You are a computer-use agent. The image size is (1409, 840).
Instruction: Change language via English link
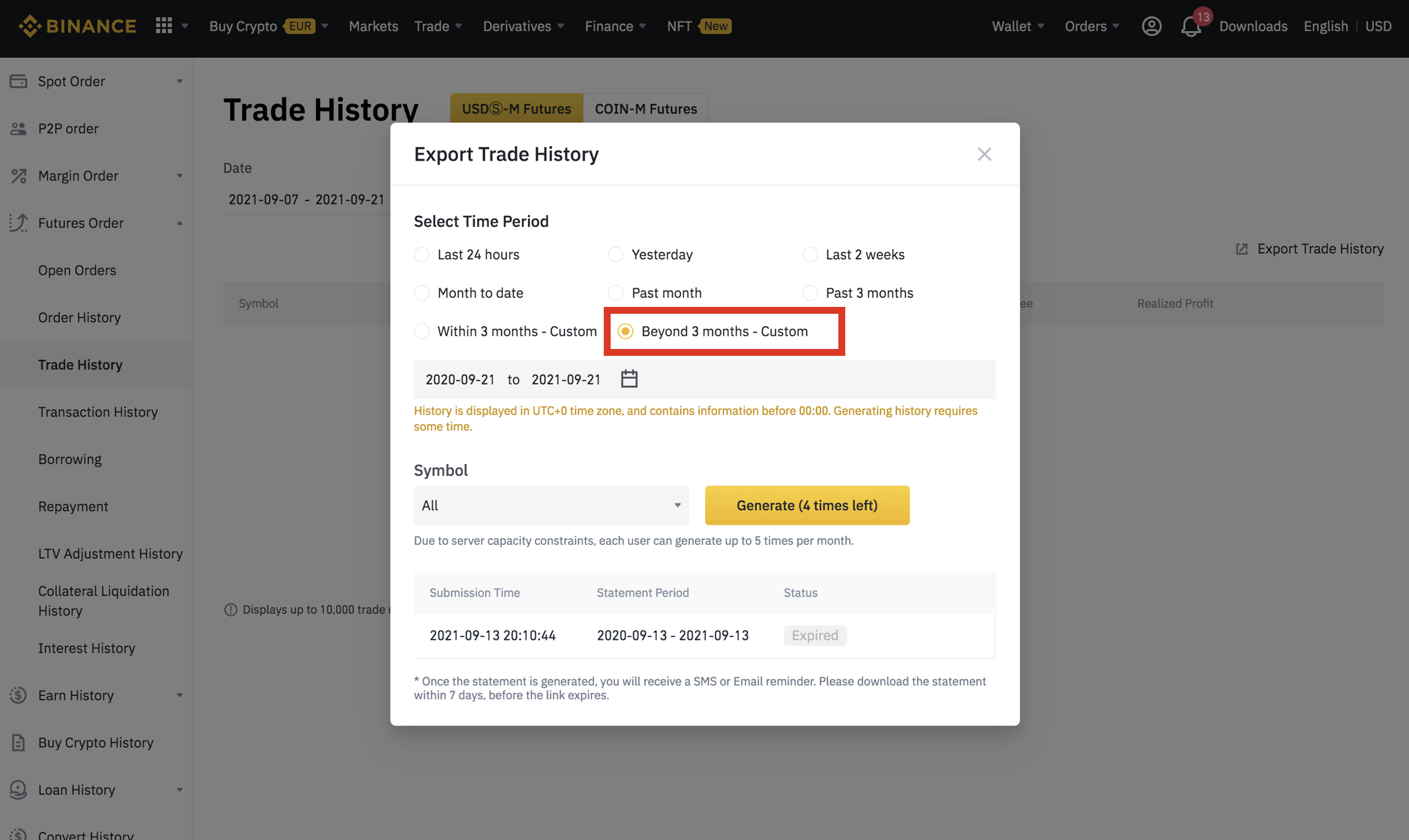[1326, 26]
